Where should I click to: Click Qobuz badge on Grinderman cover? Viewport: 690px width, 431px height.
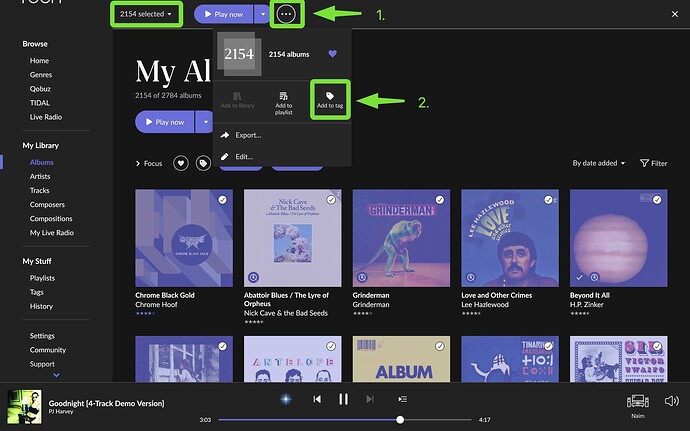(x=362, y=277)
